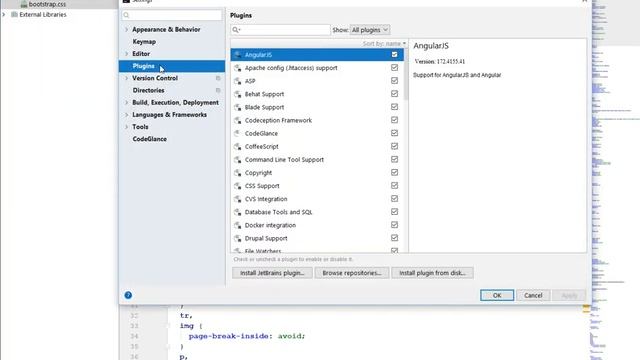Screen dimensions: 640x360
Task: Click the Version Control project-level icon
Action: click(x=218, y=78)
